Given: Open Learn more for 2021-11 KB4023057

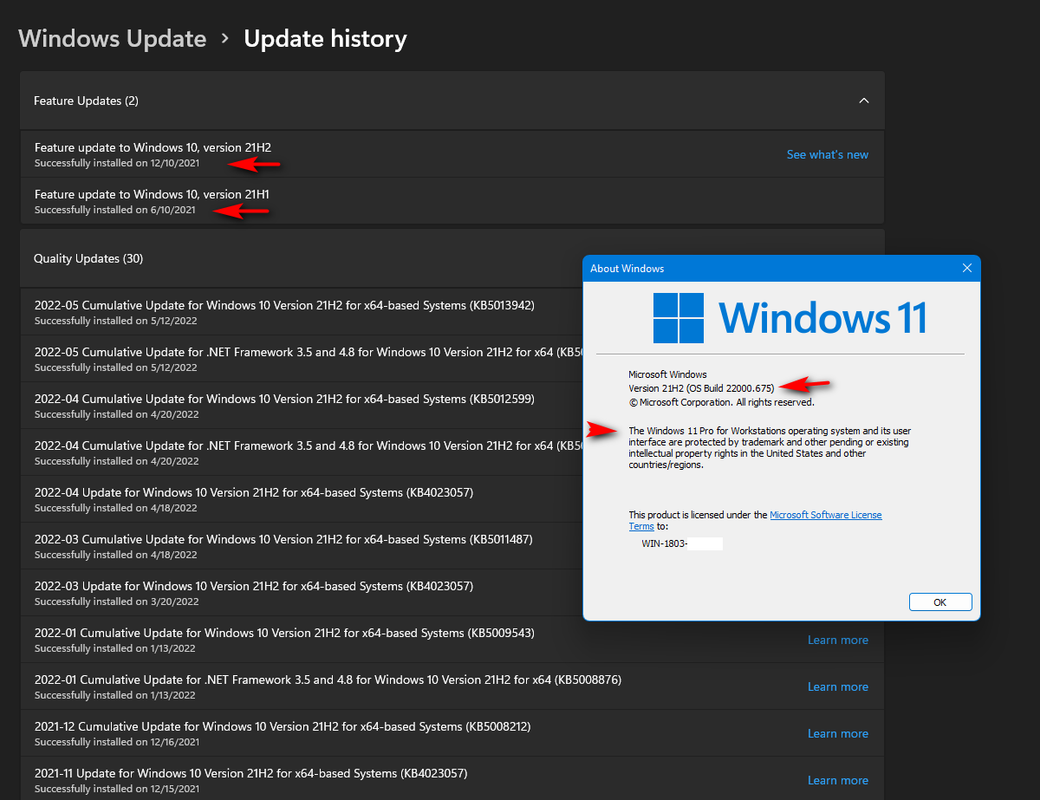Looking at the screenshot, I should pyautogui.click(x=838, y=780).
